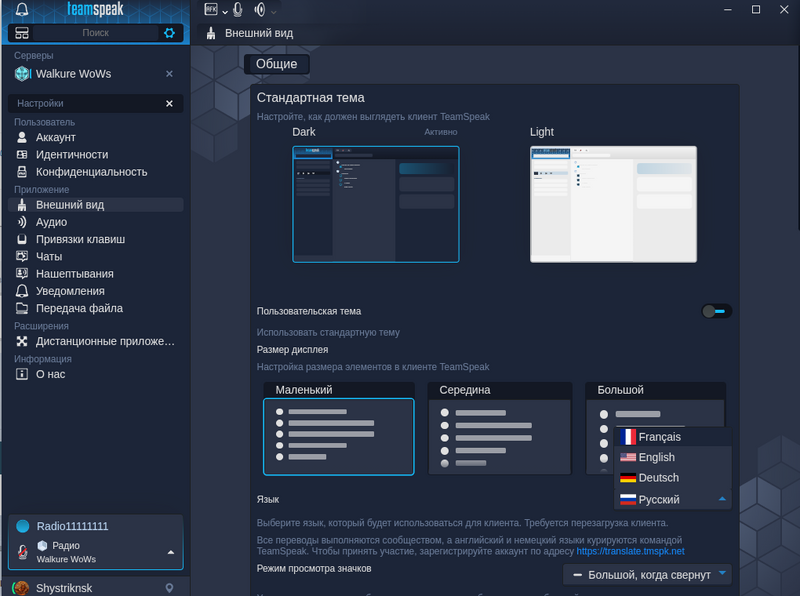This screenshot has width=800, height=596.
Task: Click the О нас info icon
Action: click(x=22, y=374)
